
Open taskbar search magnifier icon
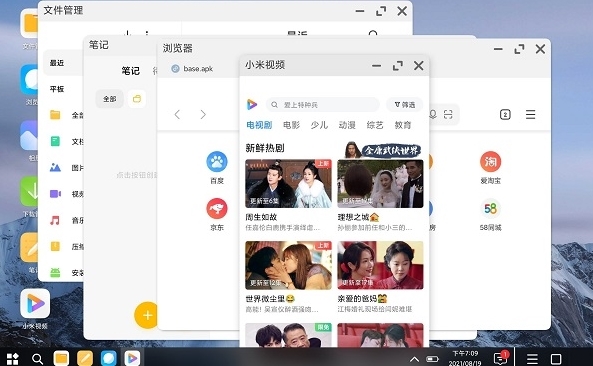pos(37,358)
